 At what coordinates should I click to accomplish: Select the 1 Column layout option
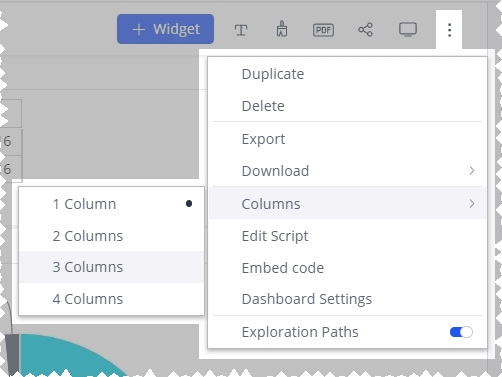112,204
